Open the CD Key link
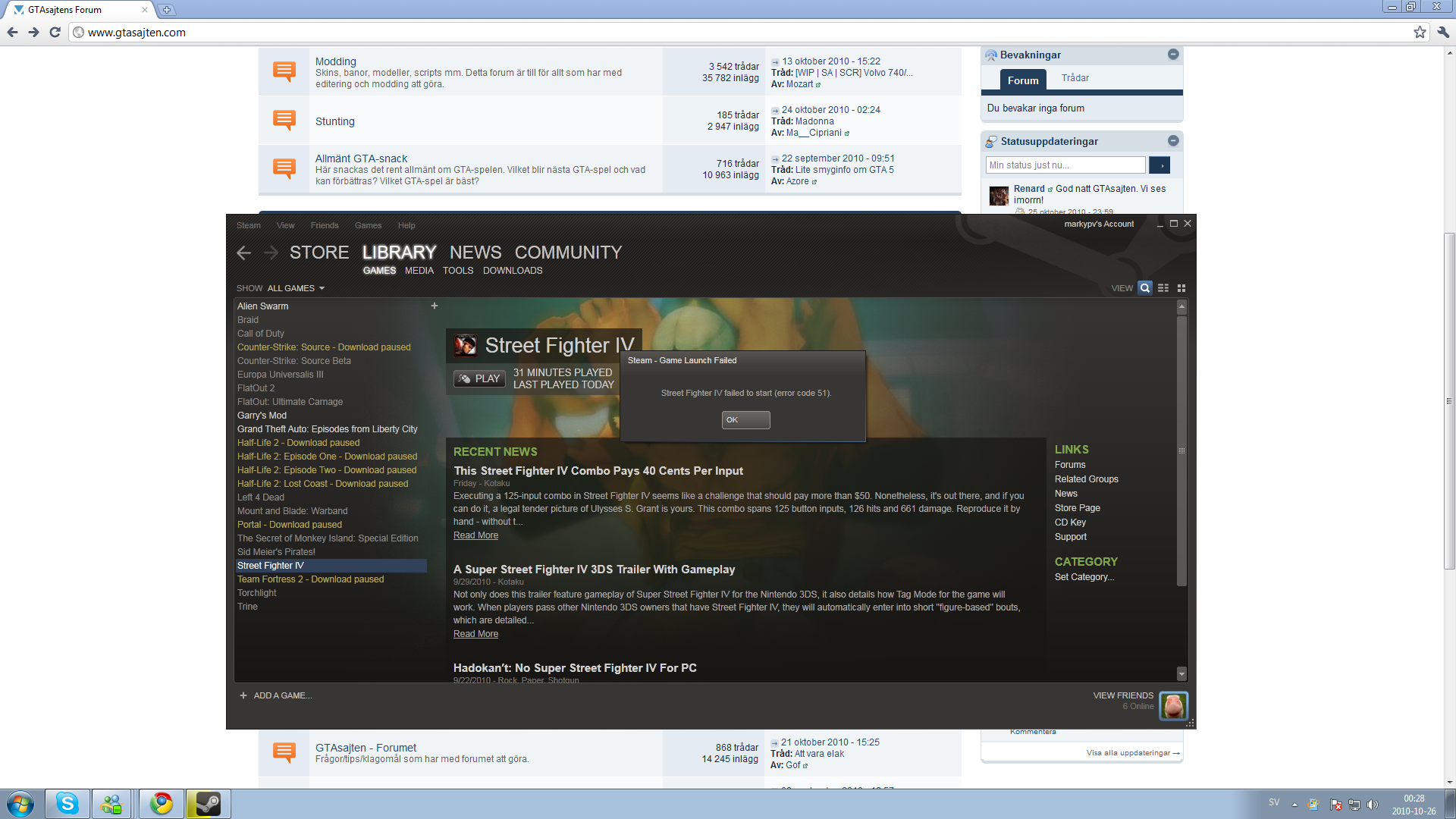The image size is (1456, 819). click(x=1070, y=522)
